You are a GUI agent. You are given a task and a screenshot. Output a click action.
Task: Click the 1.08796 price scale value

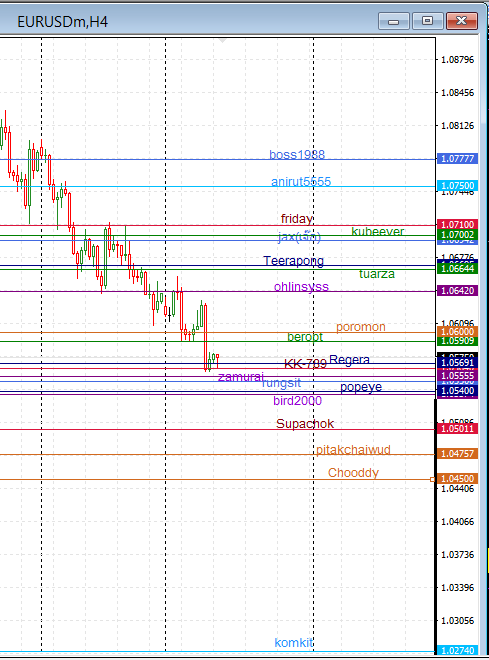457,60
